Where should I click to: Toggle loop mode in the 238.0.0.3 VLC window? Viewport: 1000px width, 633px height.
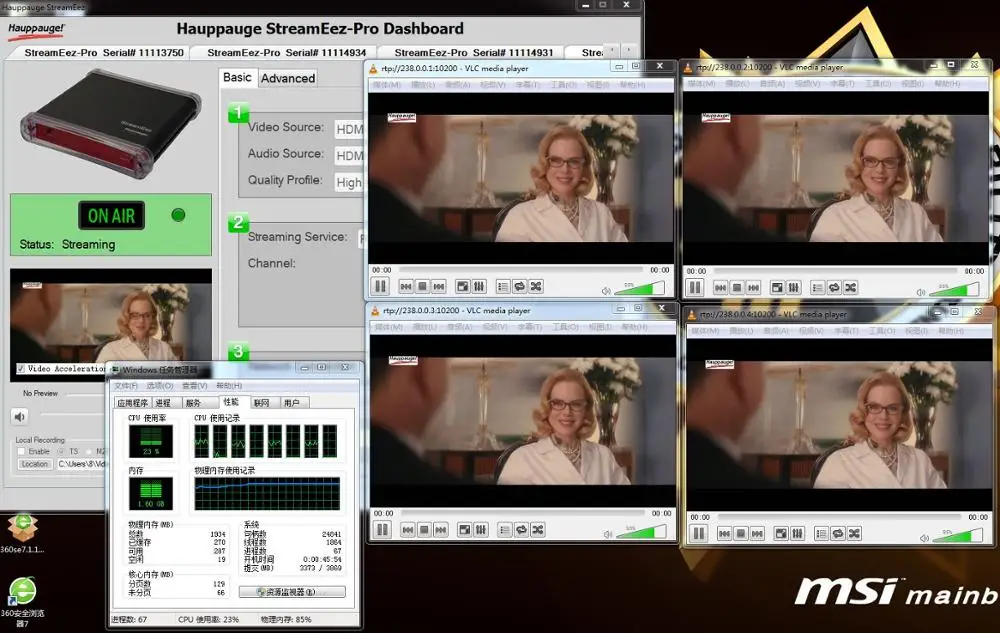(x=522, y=530)
